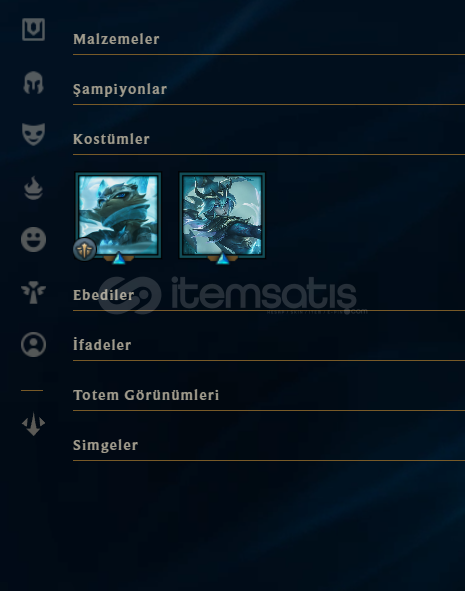The width and height of the screenshot is (465, 591).
Task: Click blue gem under the winged warrior shard
Action: coord(222,259)
